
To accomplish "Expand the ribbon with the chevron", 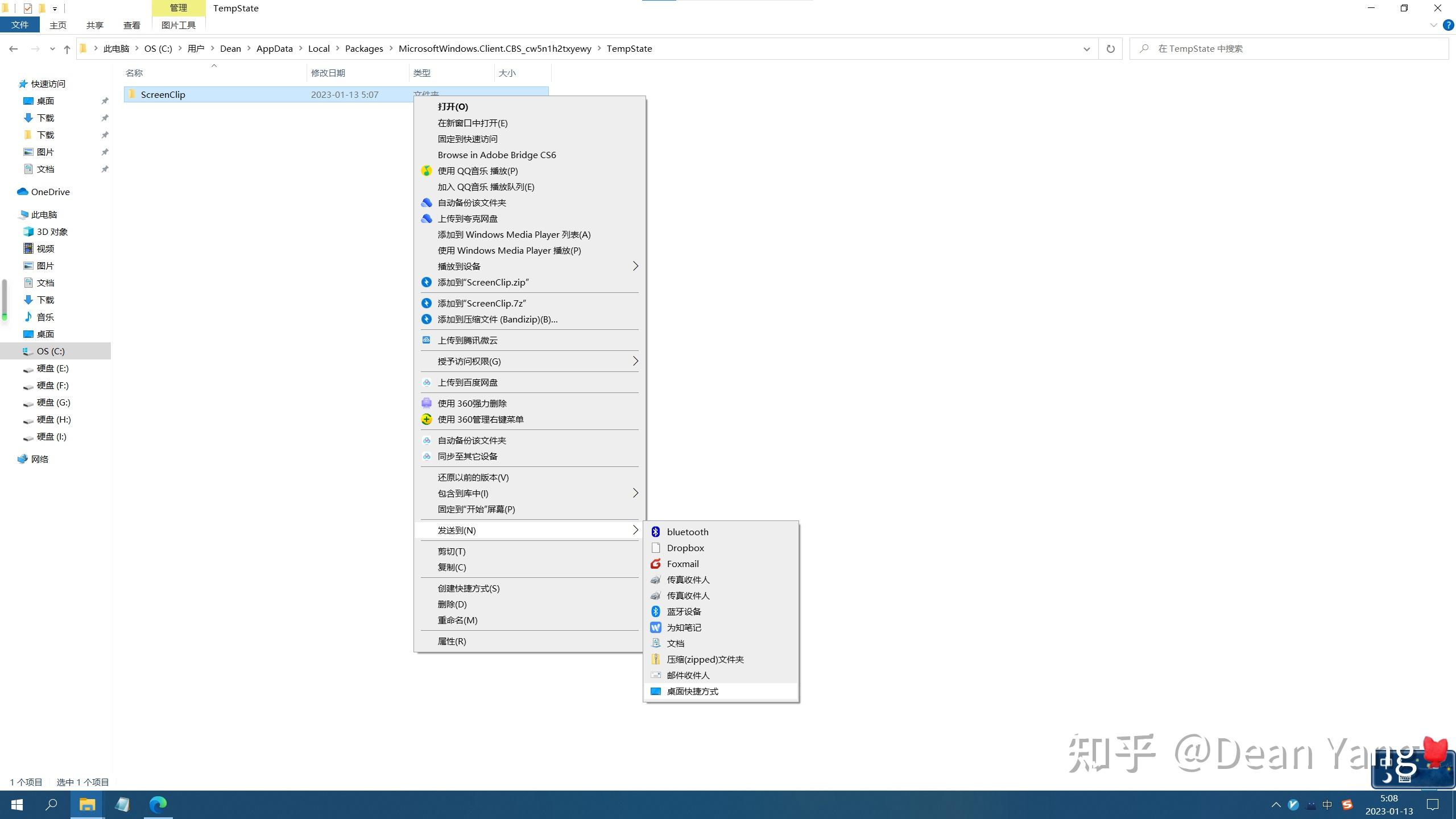I will [x=1433, y=25].
